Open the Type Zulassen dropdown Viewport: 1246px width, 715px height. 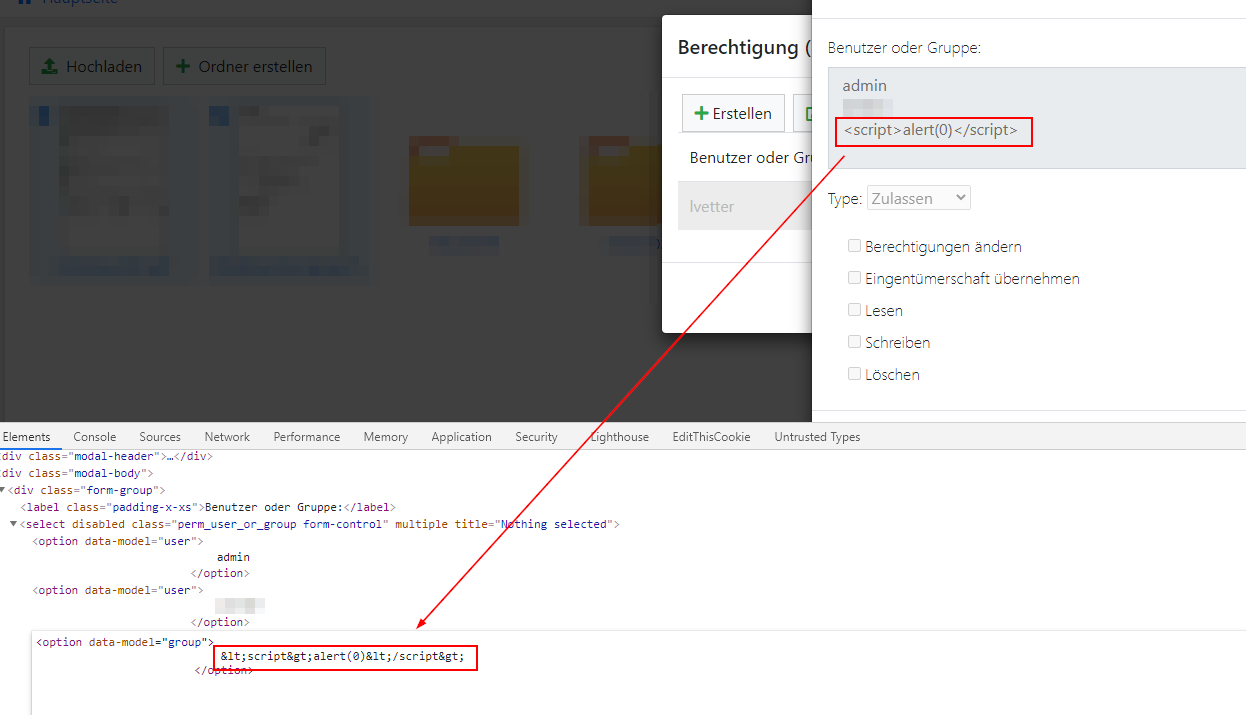click(x=918, y=198)
